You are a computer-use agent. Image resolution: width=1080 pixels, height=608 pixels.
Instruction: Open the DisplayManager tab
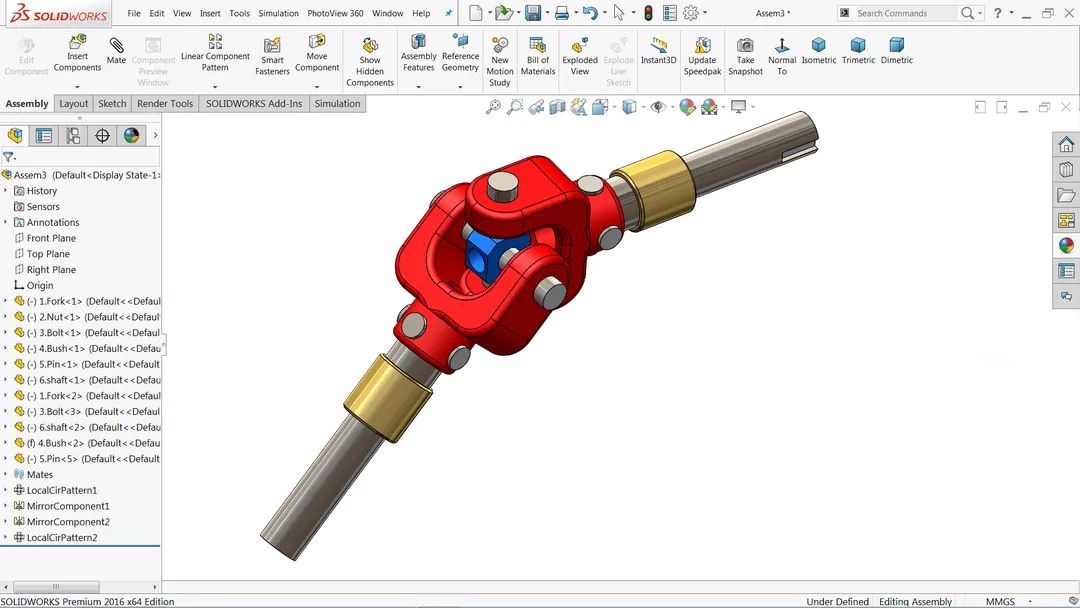click(132, 136)
